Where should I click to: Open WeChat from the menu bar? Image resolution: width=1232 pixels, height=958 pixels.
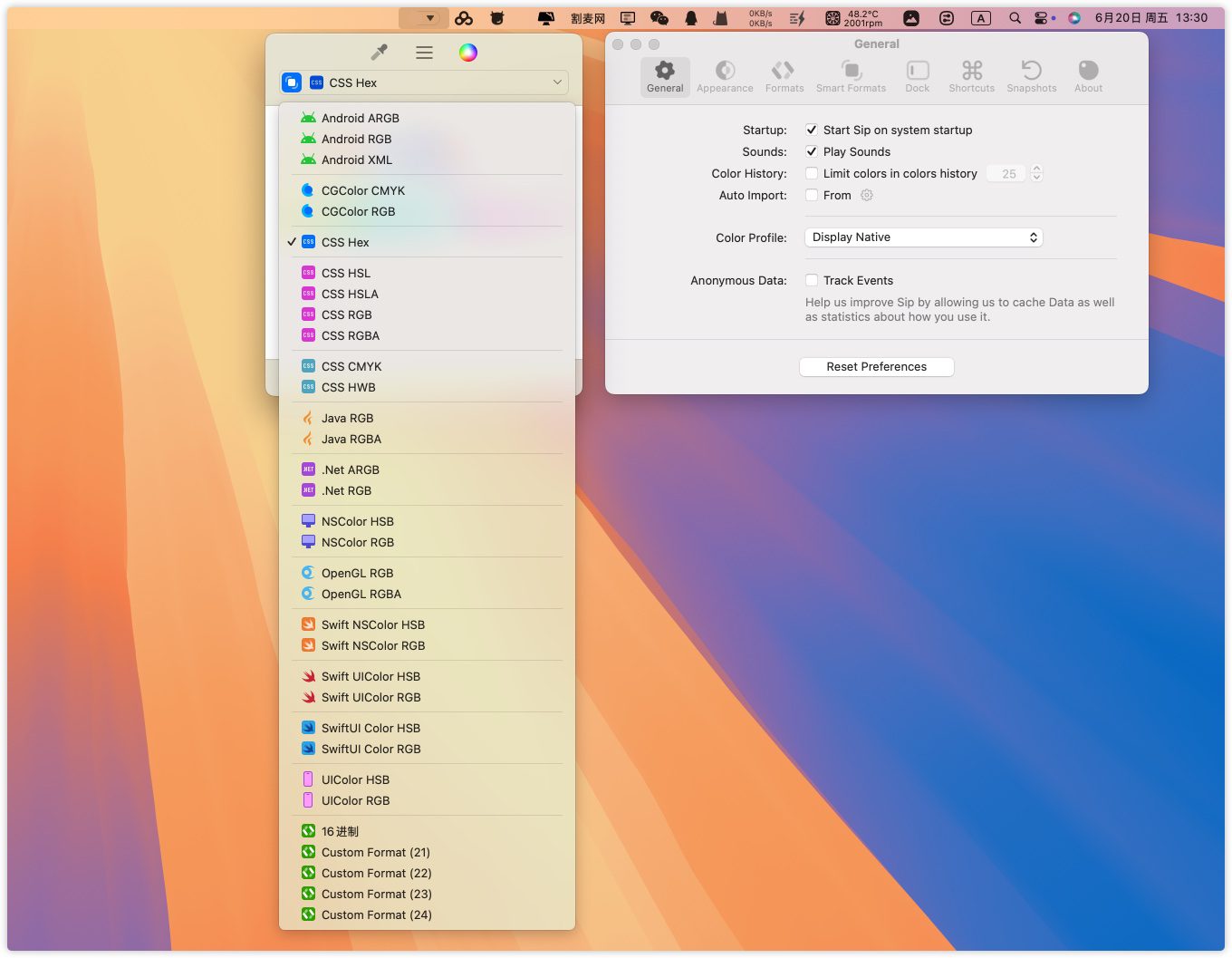(x=659, y=17)
